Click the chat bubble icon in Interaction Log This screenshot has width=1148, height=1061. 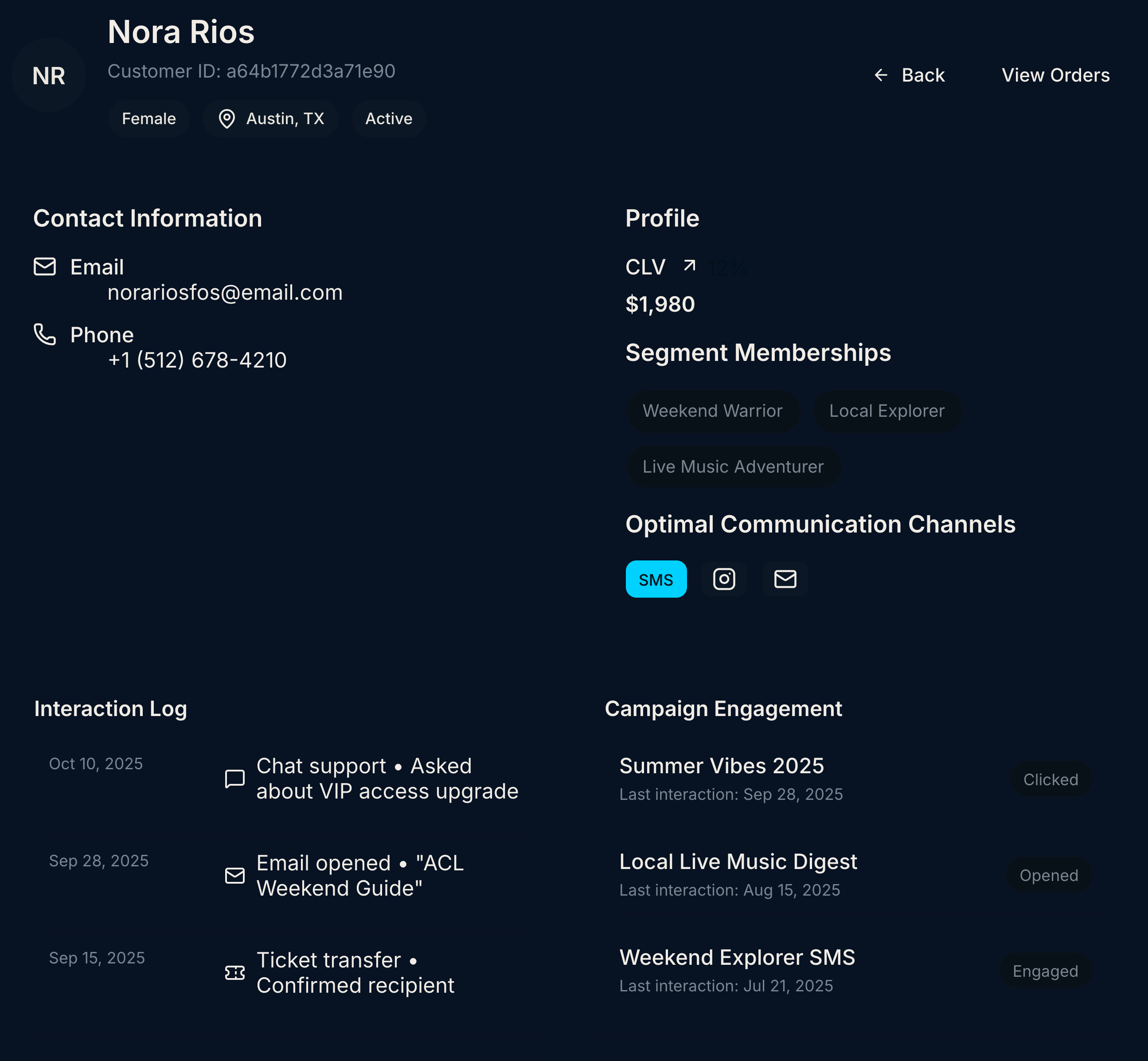[x=235, y=779]
